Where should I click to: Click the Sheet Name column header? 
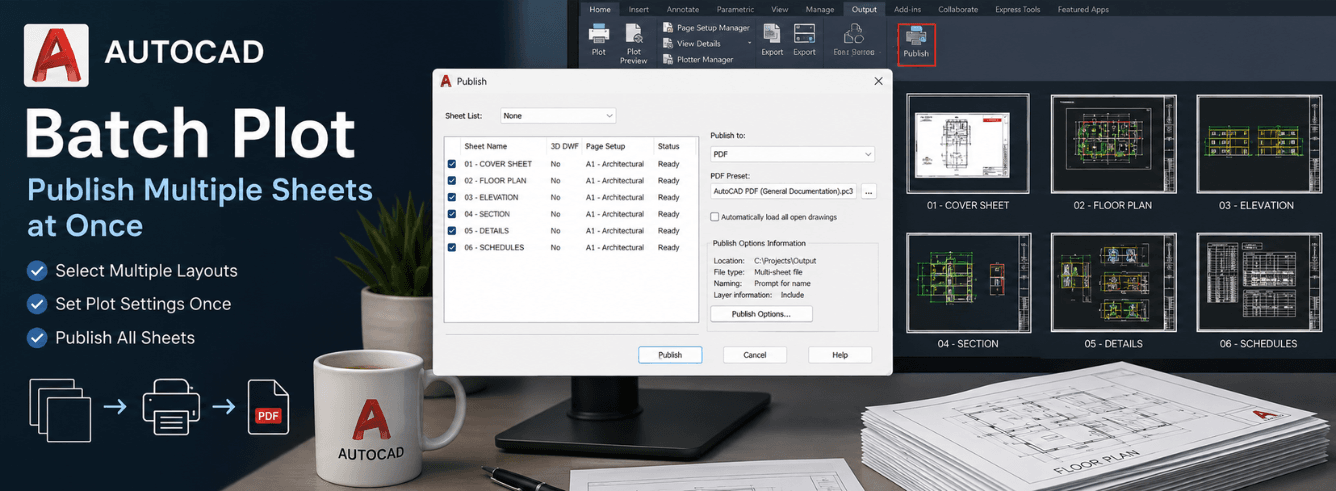485,146
